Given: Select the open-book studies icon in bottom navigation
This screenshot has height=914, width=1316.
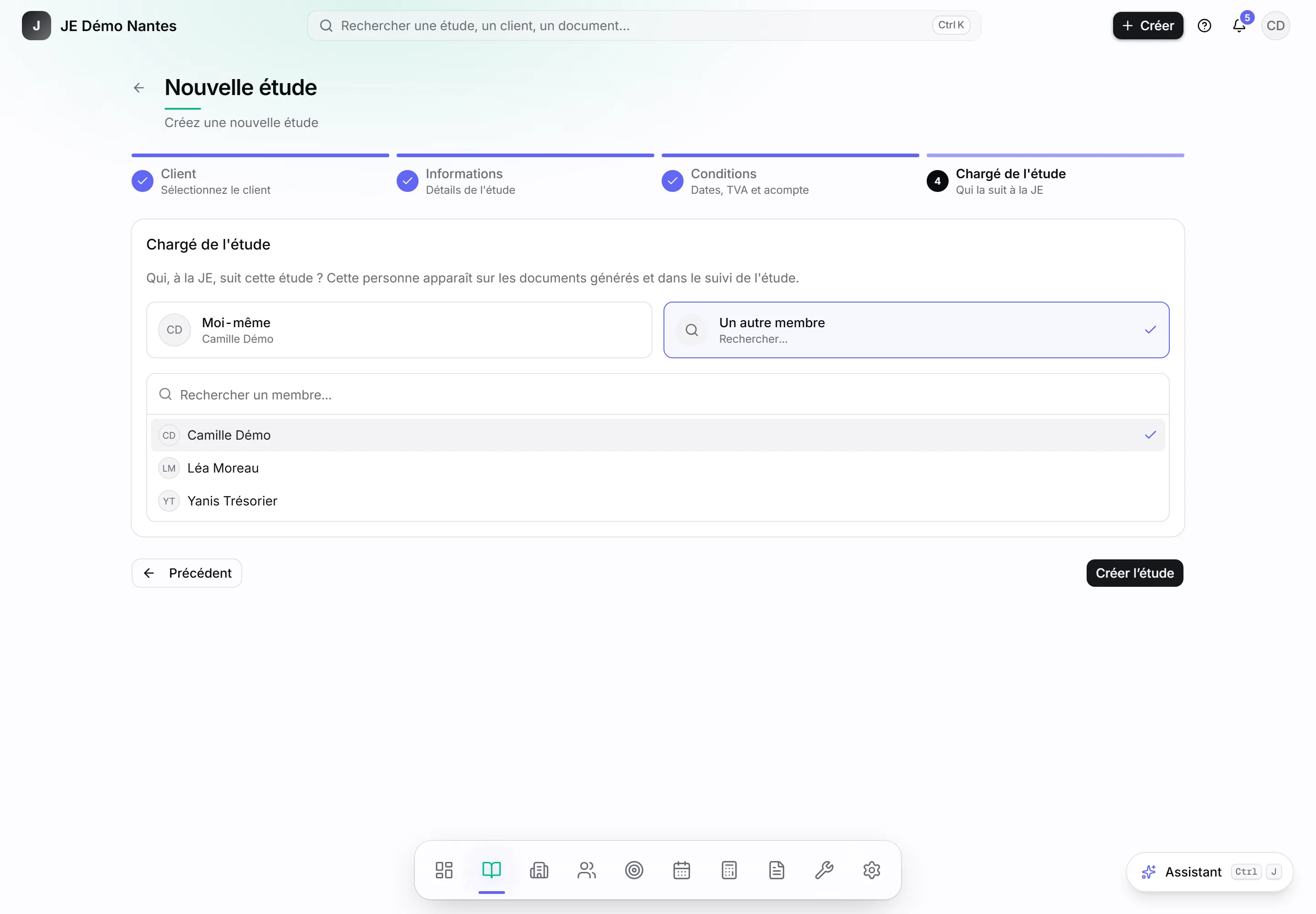Looking at the screenshot, I should click(491, 870).
